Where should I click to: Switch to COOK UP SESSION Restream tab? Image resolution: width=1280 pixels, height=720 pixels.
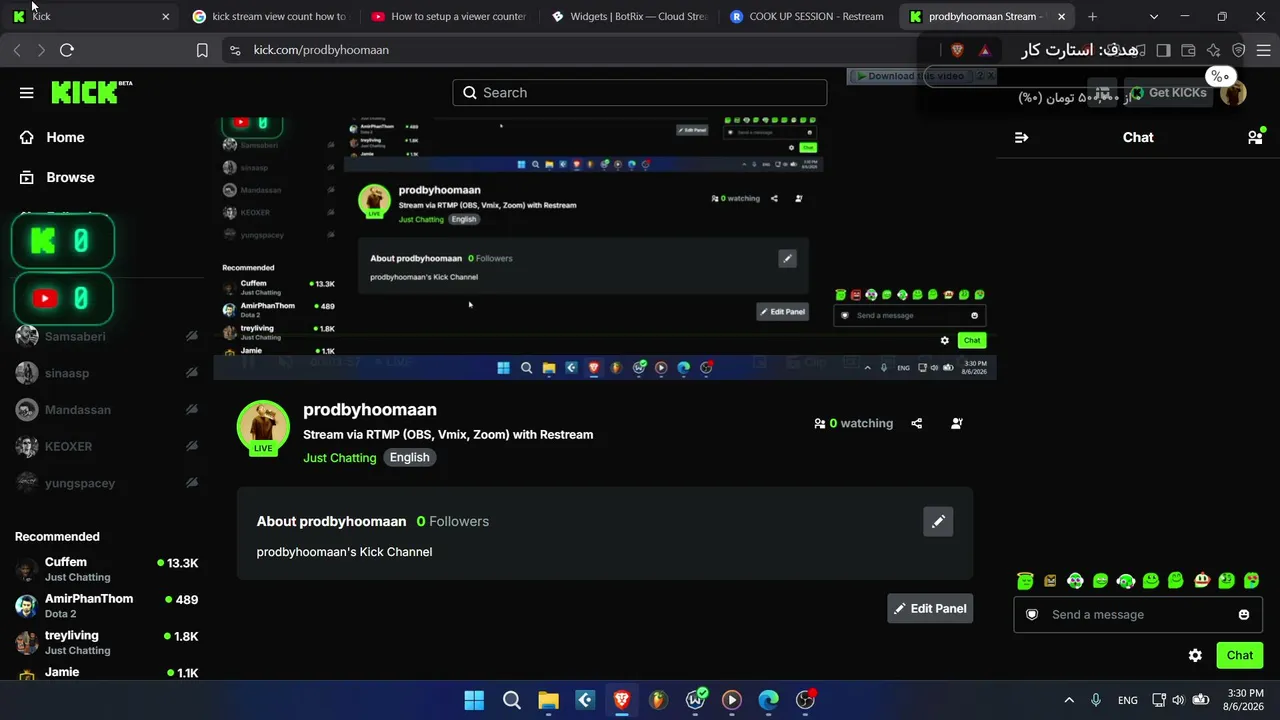point(809,17)
